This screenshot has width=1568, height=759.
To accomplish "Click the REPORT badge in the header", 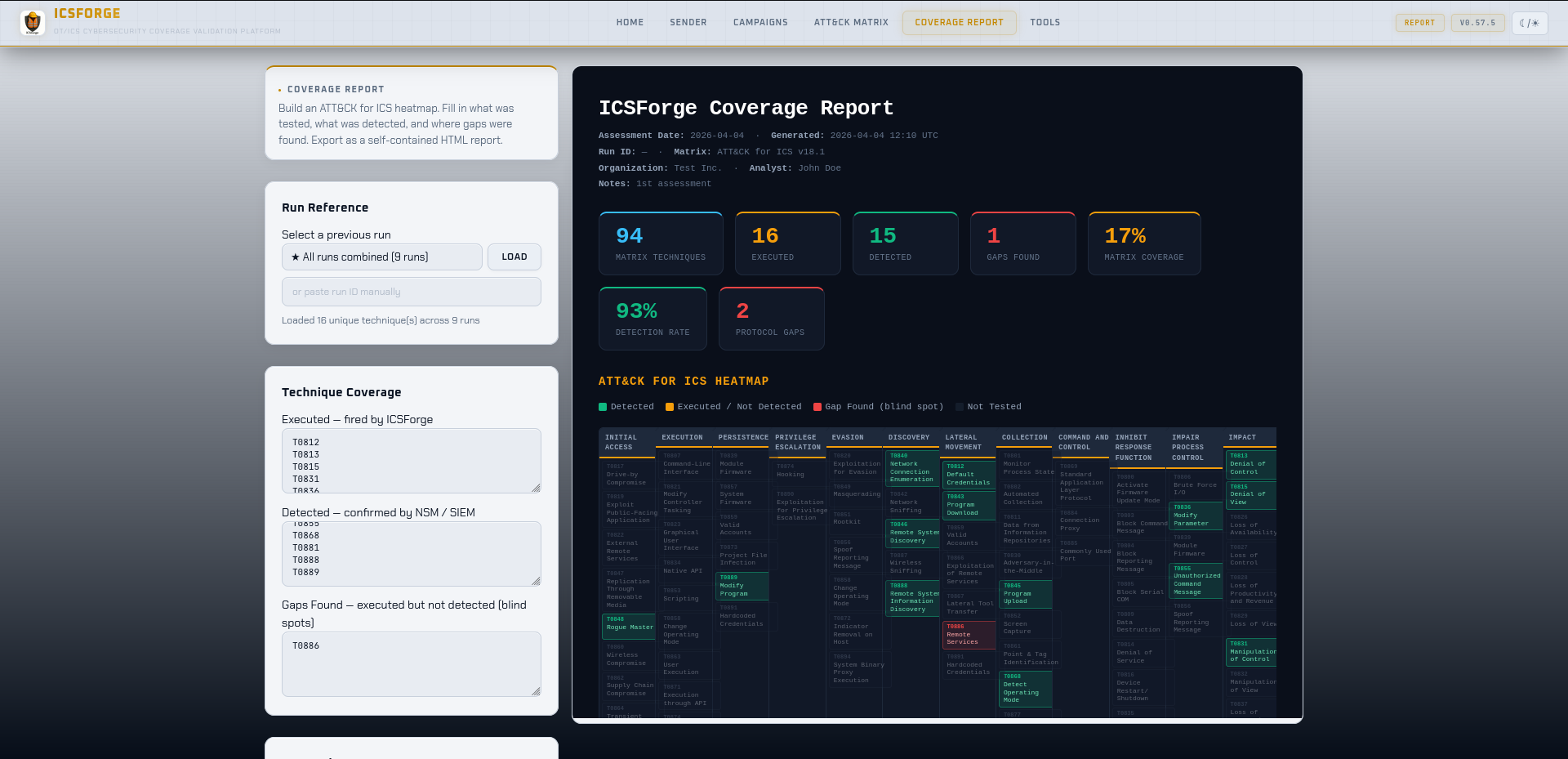I will click(x=1419, y=22).
